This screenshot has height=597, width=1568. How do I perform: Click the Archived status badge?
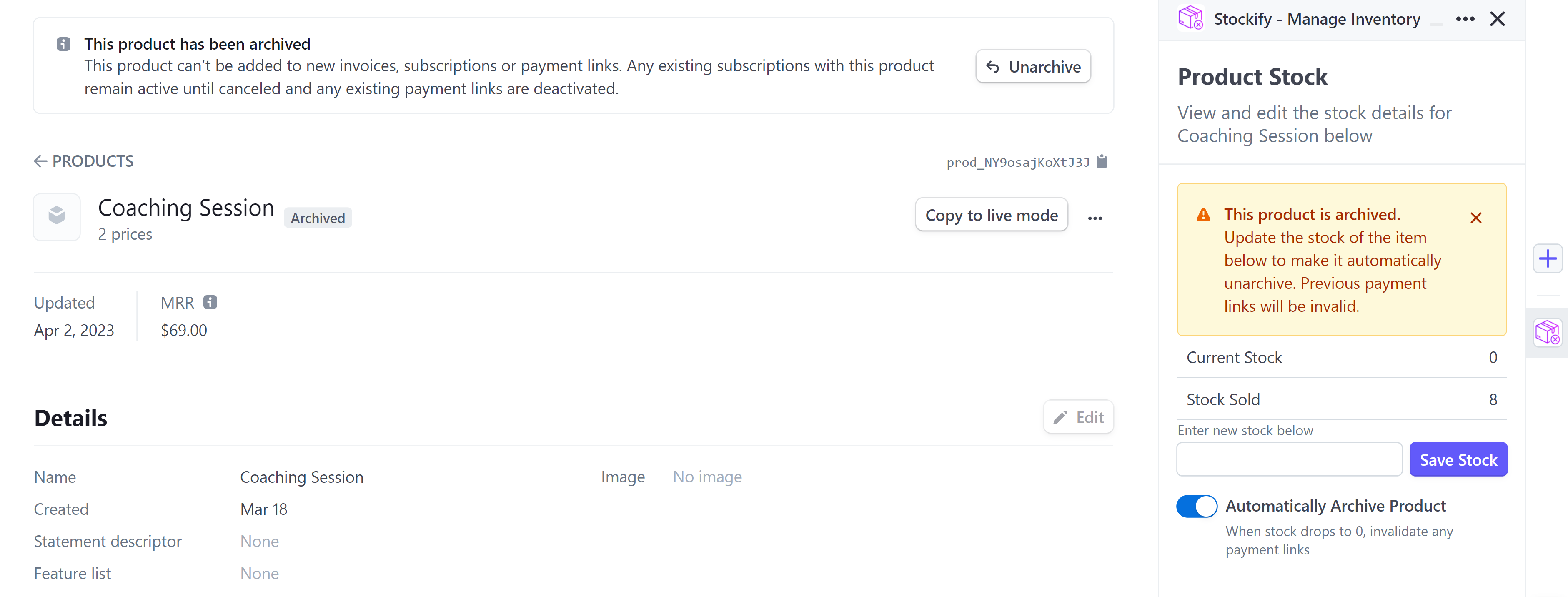tap(318, 218)
